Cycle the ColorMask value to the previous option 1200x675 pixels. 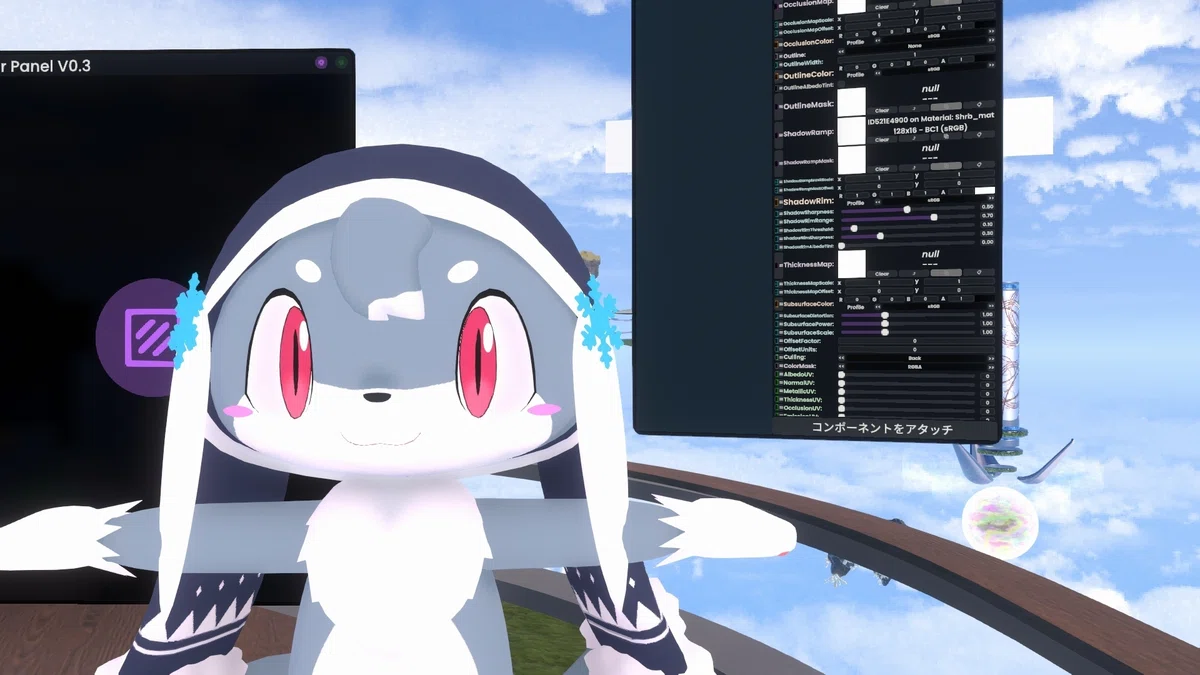[841, 367]
